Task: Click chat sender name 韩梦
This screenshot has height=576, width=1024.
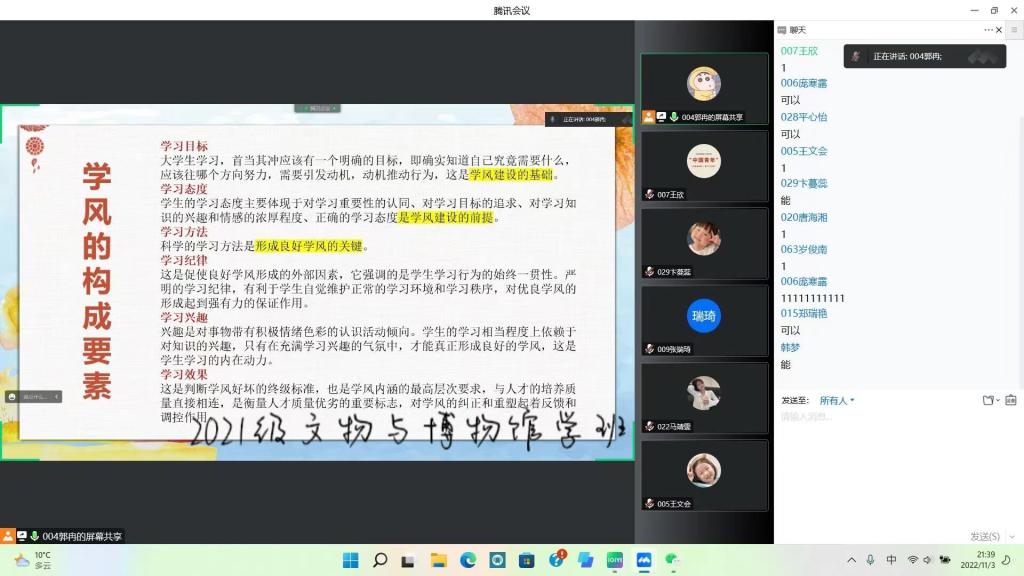Action: [790, 347]
